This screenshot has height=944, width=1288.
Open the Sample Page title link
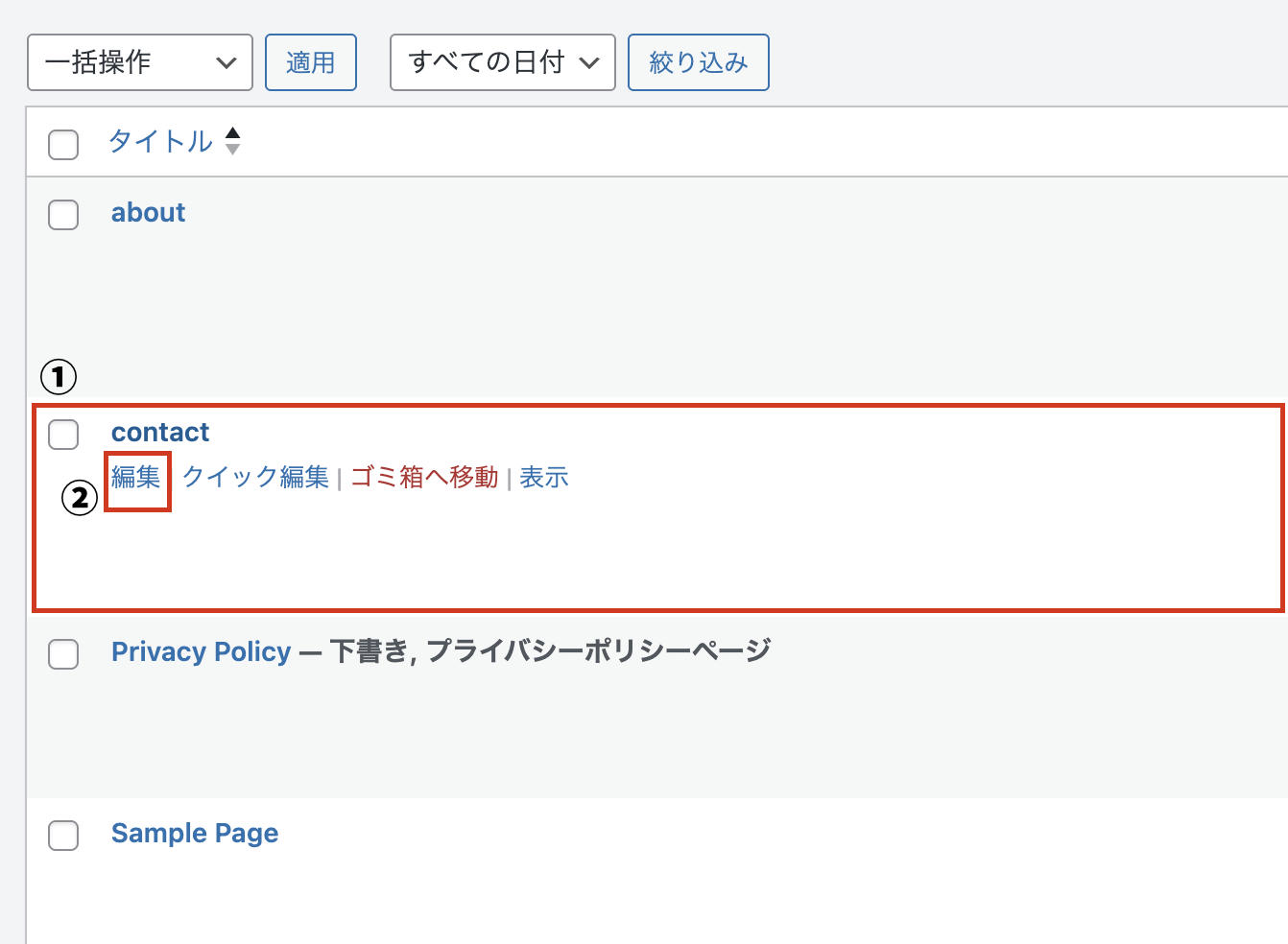coord(195,834)
